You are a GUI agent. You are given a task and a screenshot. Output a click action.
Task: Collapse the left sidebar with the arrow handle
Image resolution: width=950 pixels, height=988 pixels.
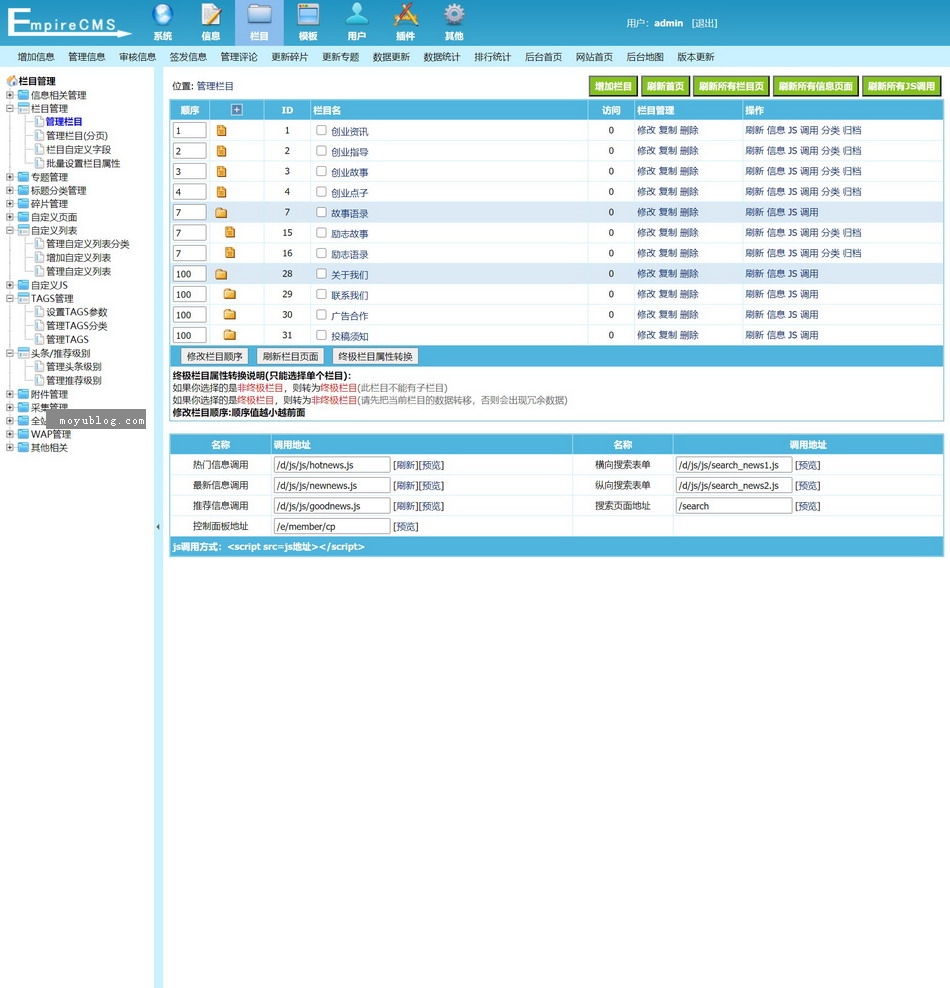157,527
